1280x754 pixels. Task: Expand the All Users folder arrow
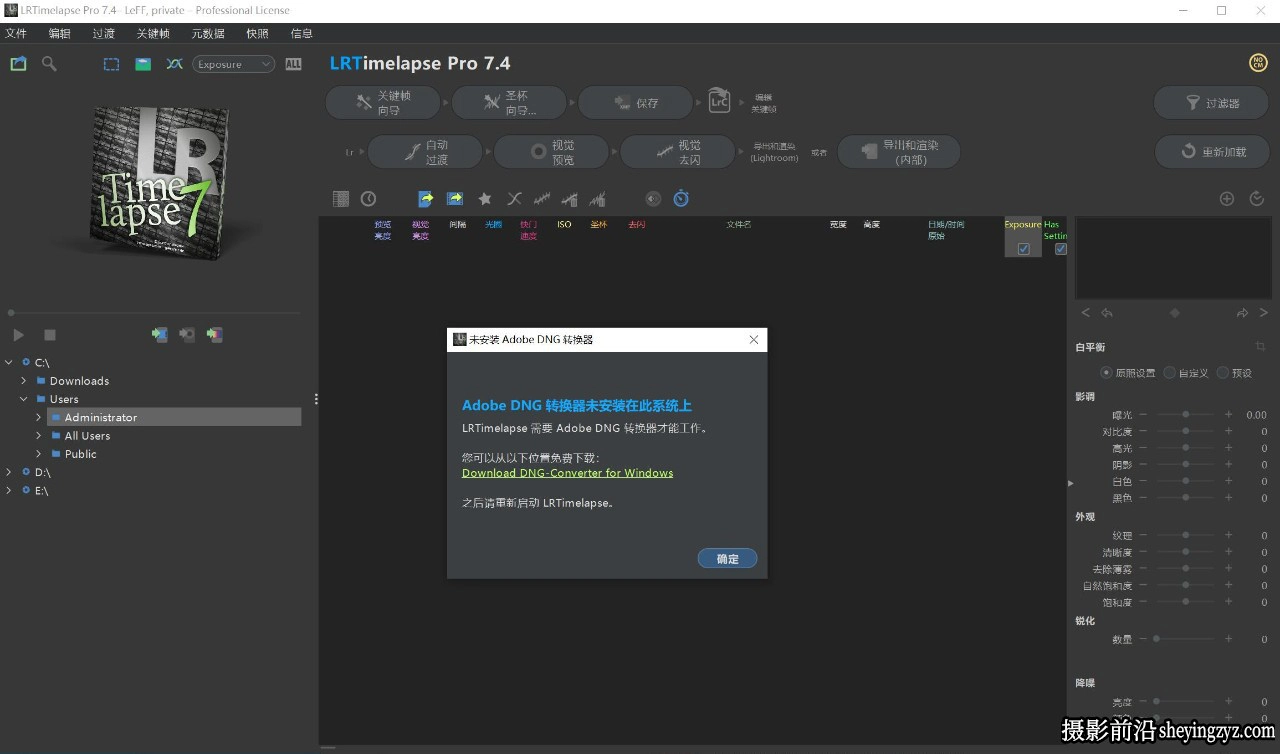(x=39, y=436)
